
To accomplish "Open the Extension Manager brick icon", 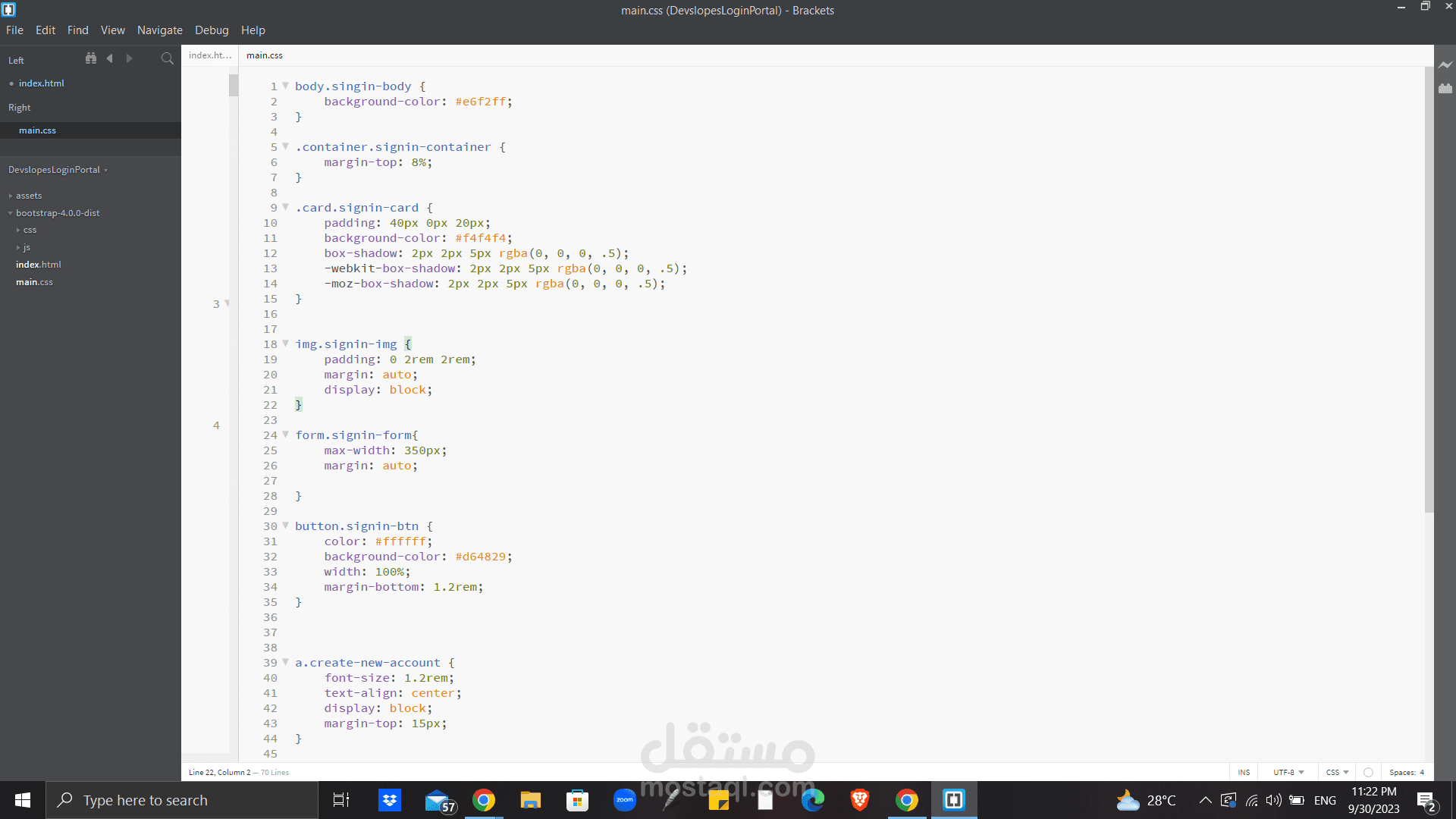I will point(1445,89).
